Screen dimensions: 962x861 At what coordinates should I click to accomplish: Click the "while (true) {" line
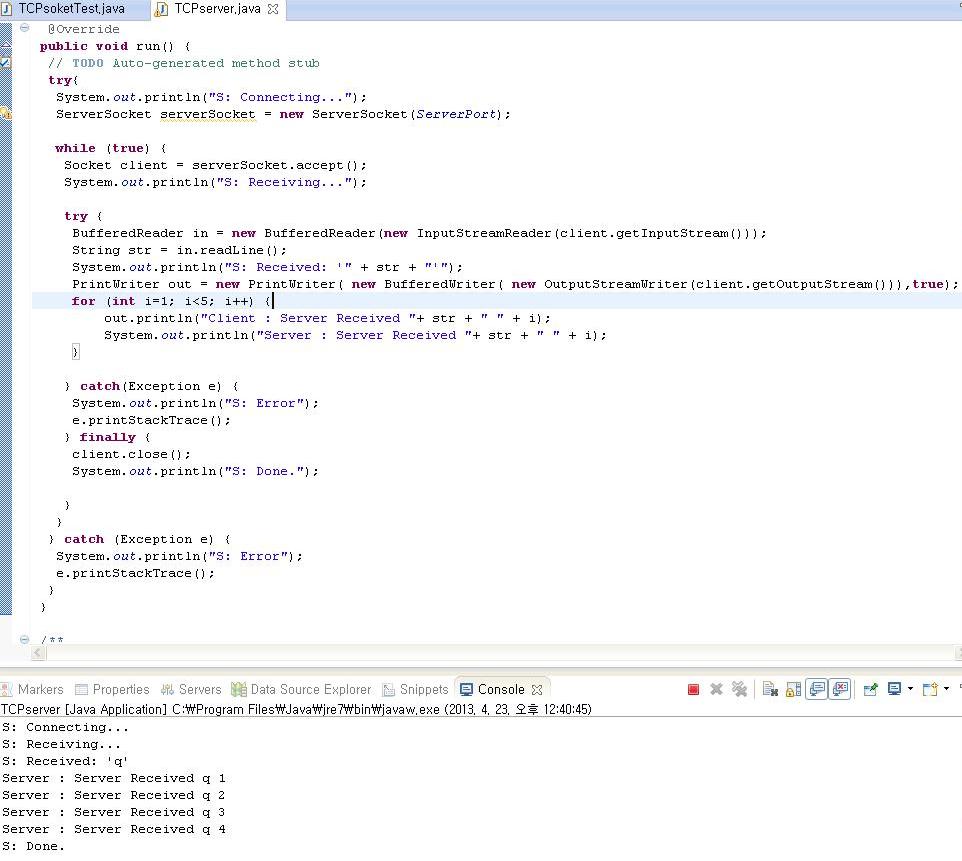110,148
